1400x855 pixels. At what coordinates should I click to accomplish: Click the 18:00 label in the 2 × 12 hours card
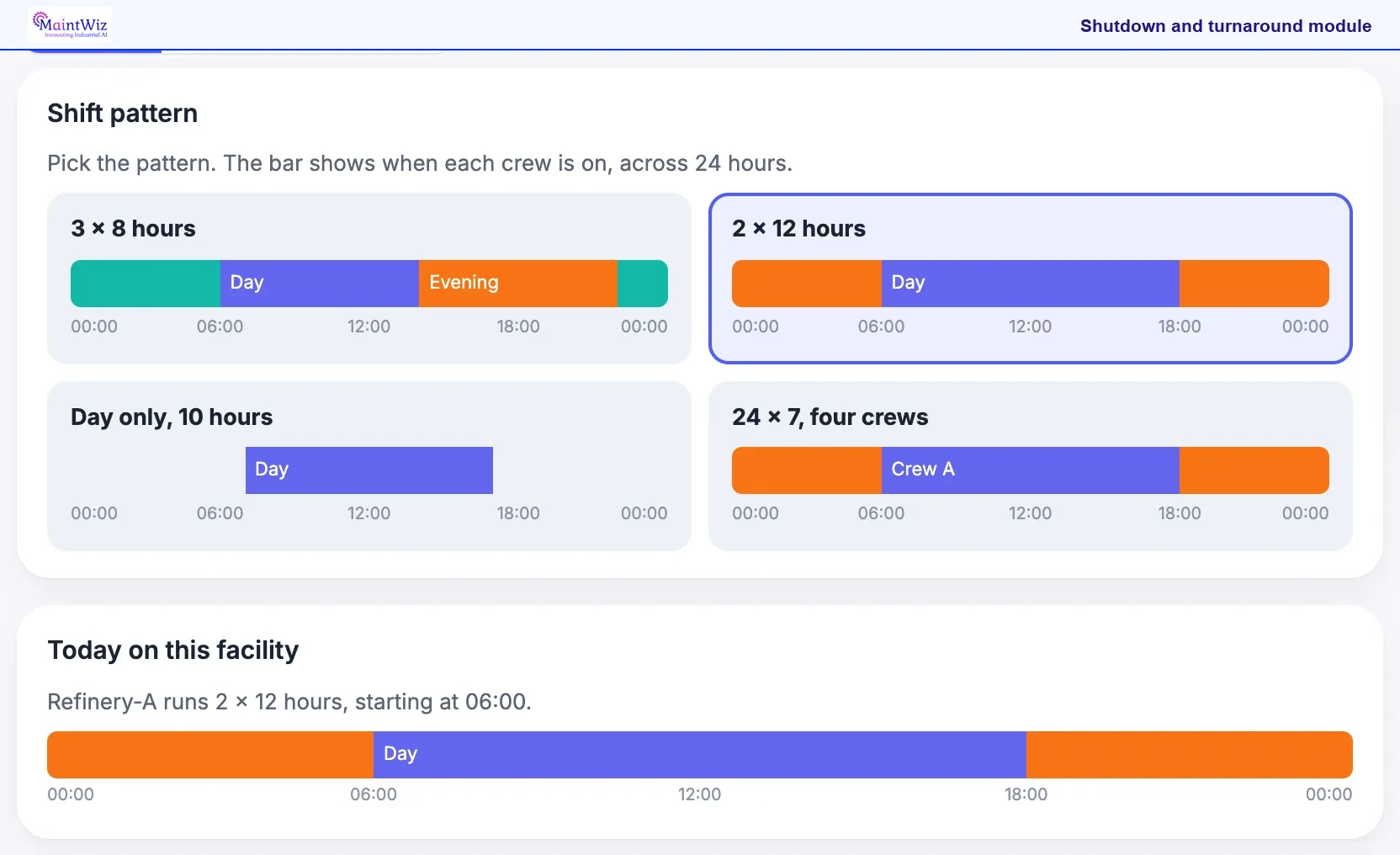click(1180, 327)
